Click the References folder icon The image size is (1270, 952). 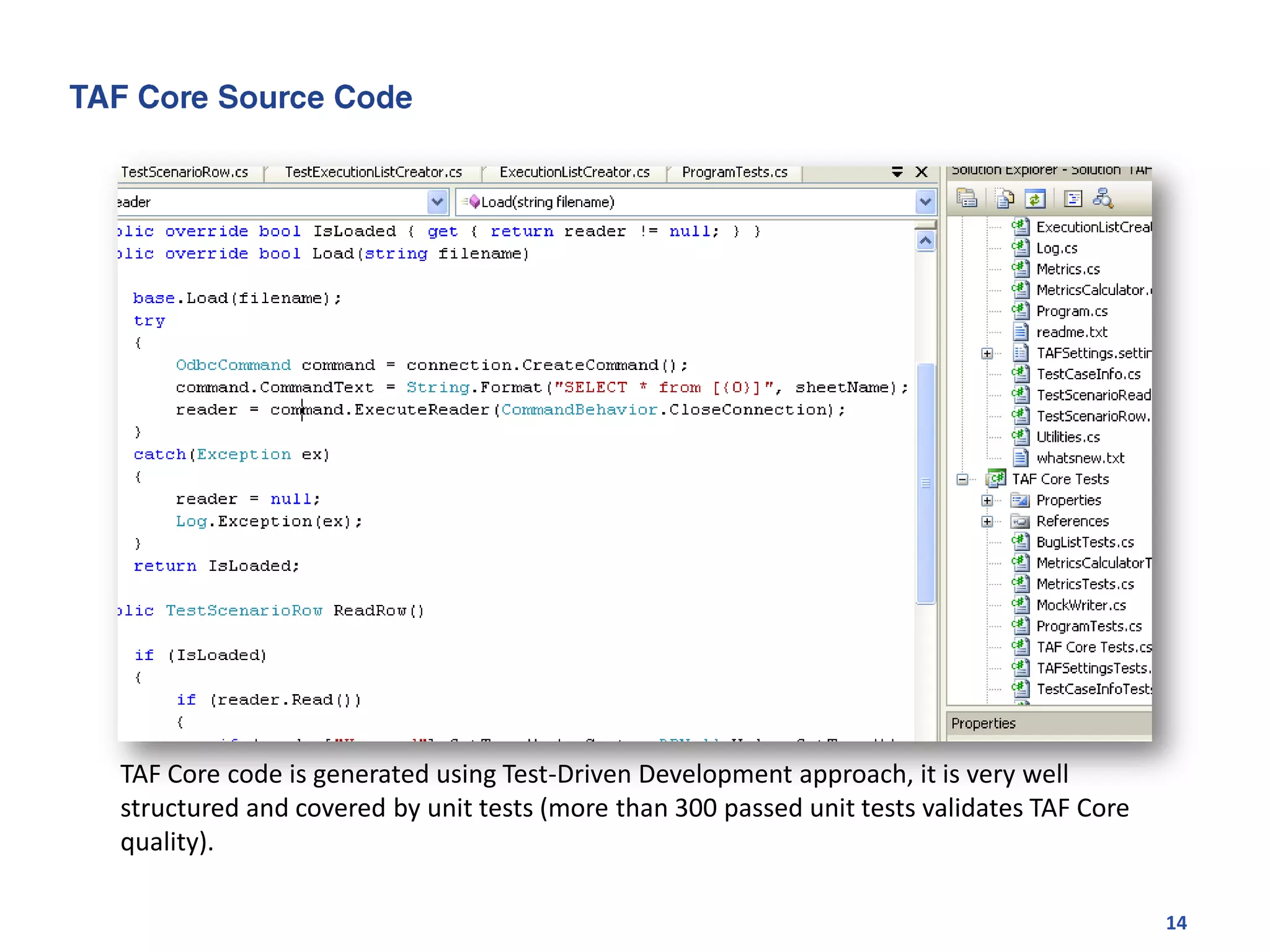coord(1021,521)
